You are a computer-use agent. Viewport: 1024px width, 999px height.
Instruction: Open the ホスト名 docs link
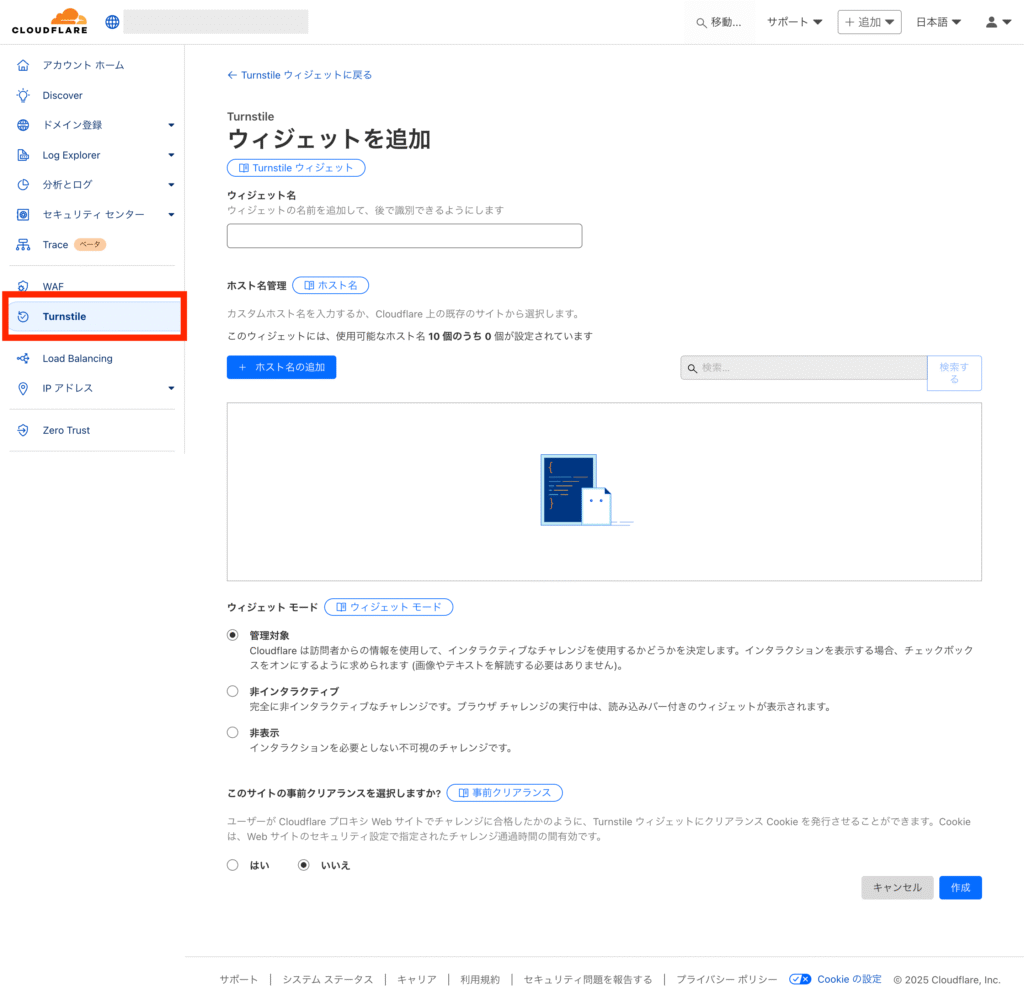(x=330, y=285)
